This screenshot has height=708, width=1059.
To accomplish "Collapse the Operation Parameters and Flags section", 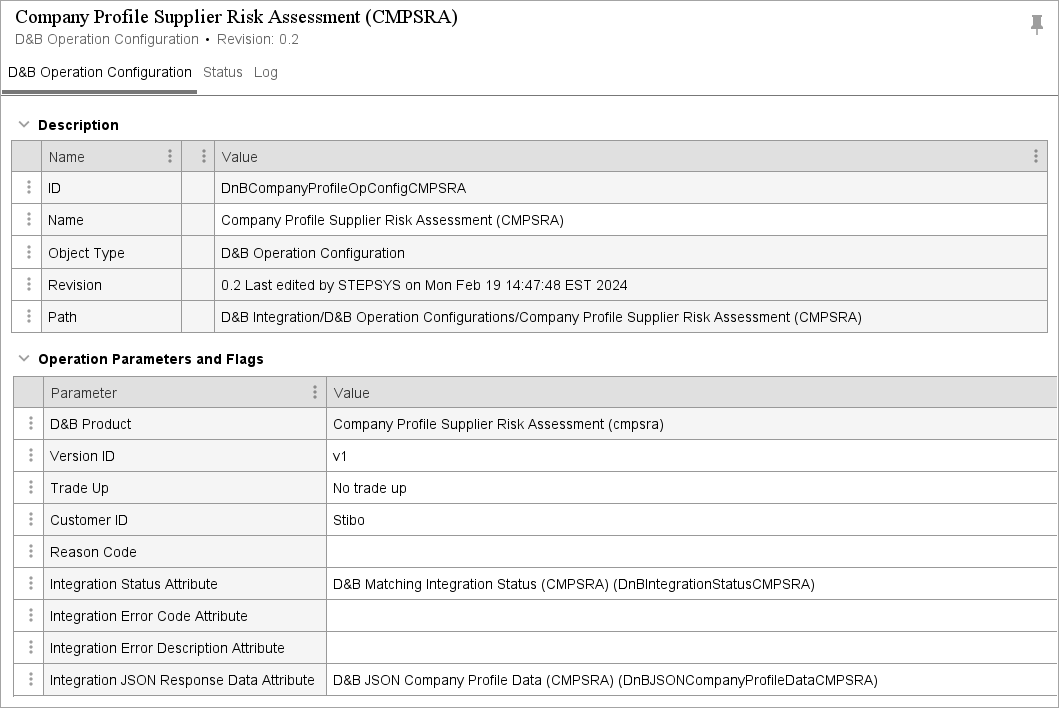I will tap(25, 359).
